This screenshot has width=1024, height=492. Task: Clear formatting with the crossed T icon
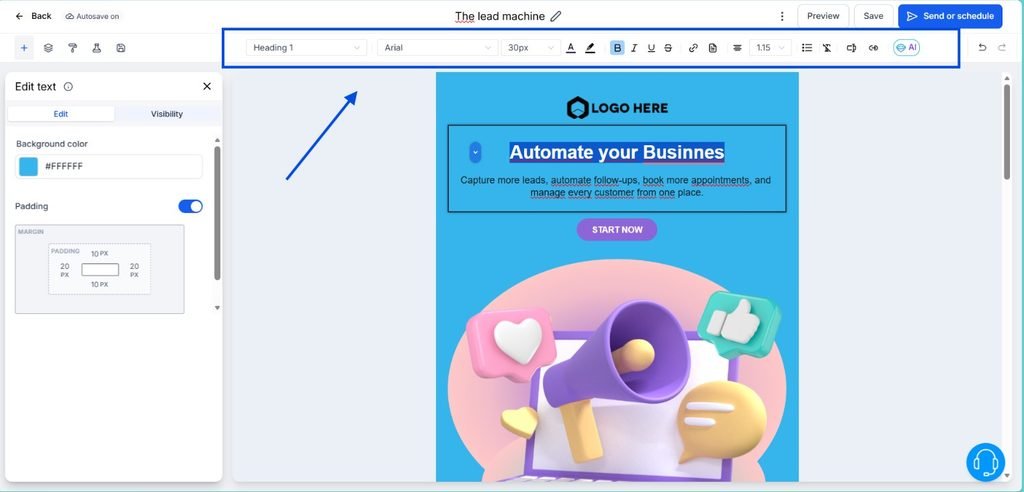click(827, 48)
